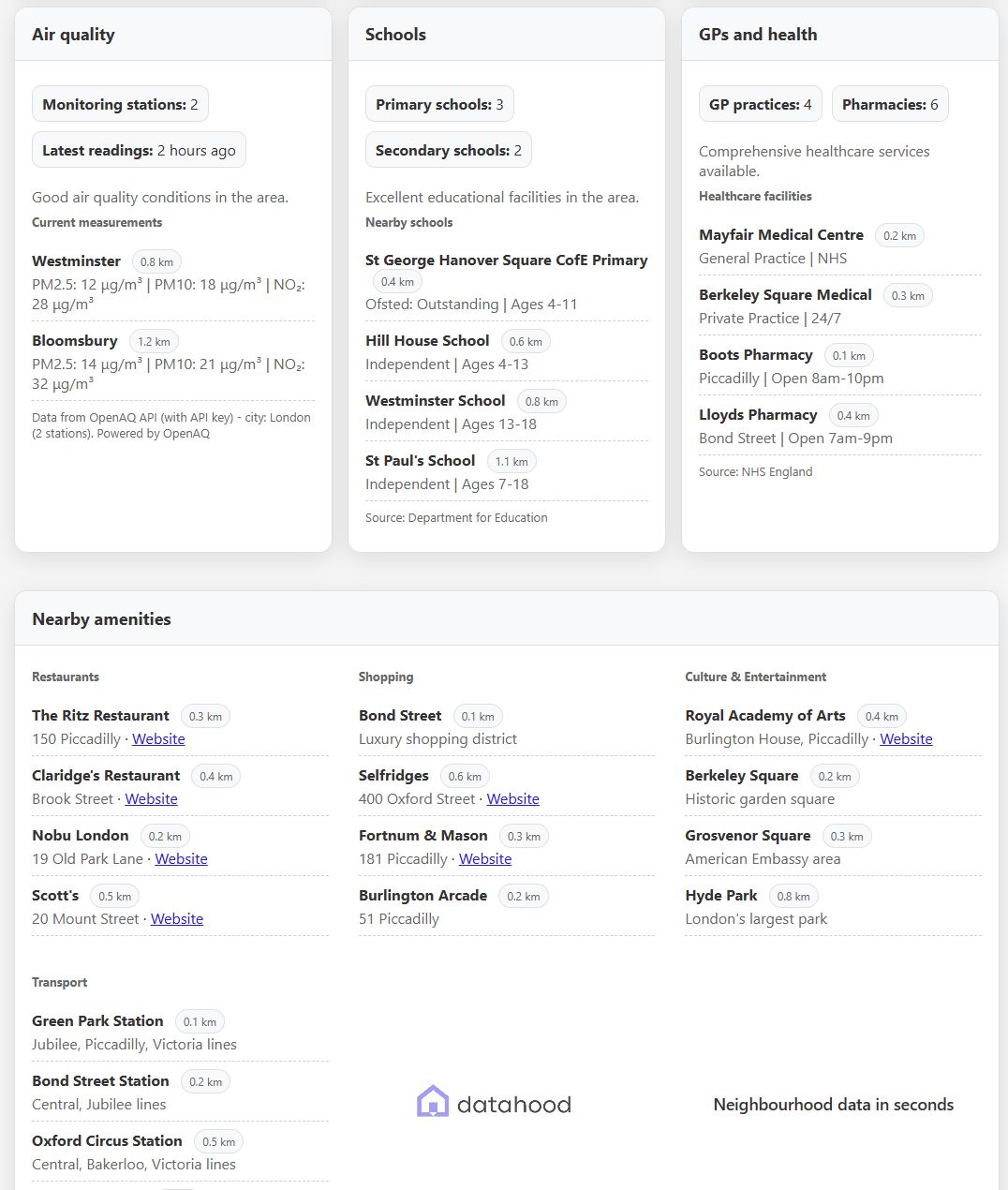Click the Monitoring stations: 2 badge
Viewport: 1008px width, 1190px height.
pos(120,104)
